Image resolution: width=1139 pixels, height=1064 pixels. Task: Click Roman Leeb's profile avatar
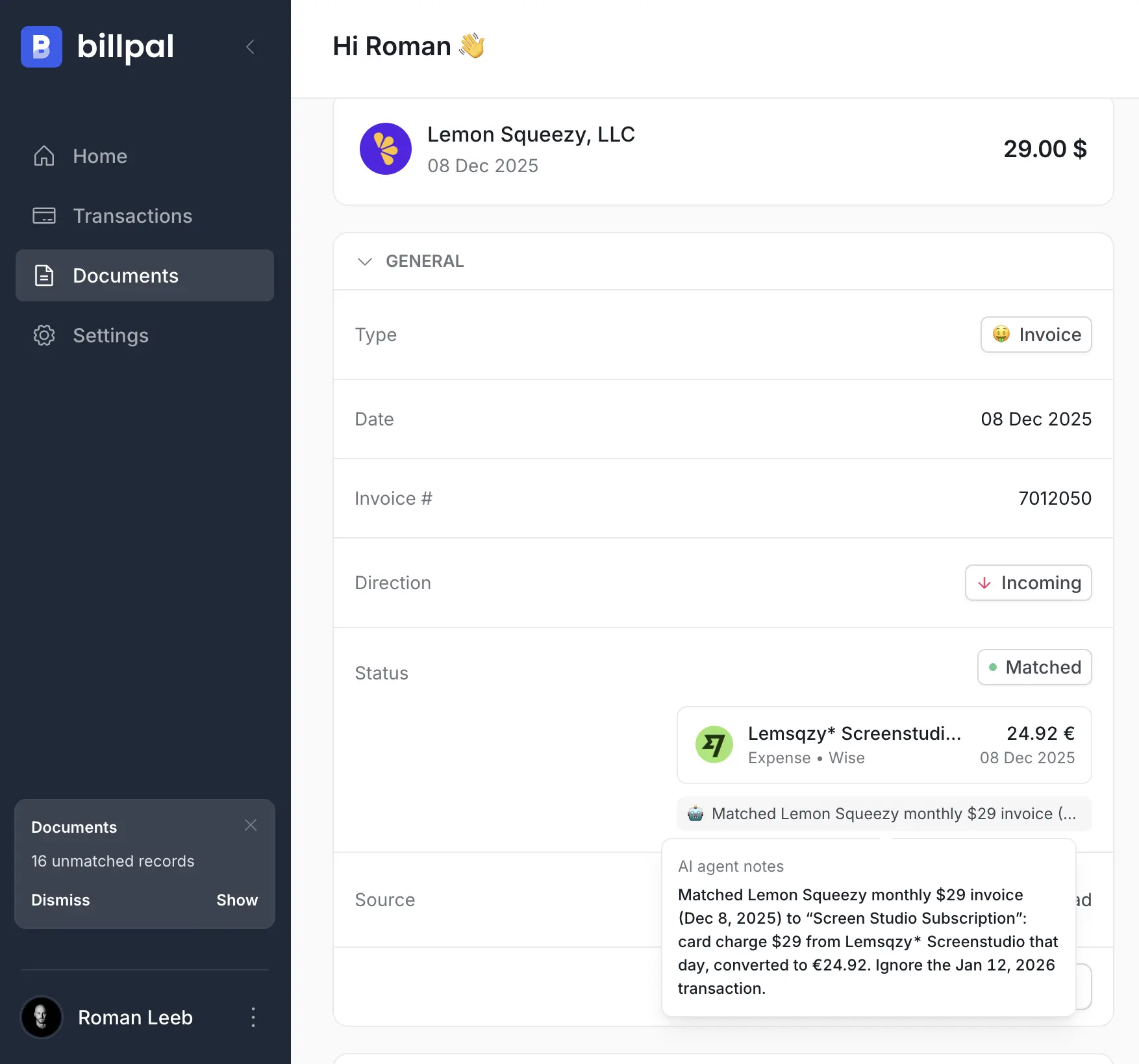[x=42, y=1017]
